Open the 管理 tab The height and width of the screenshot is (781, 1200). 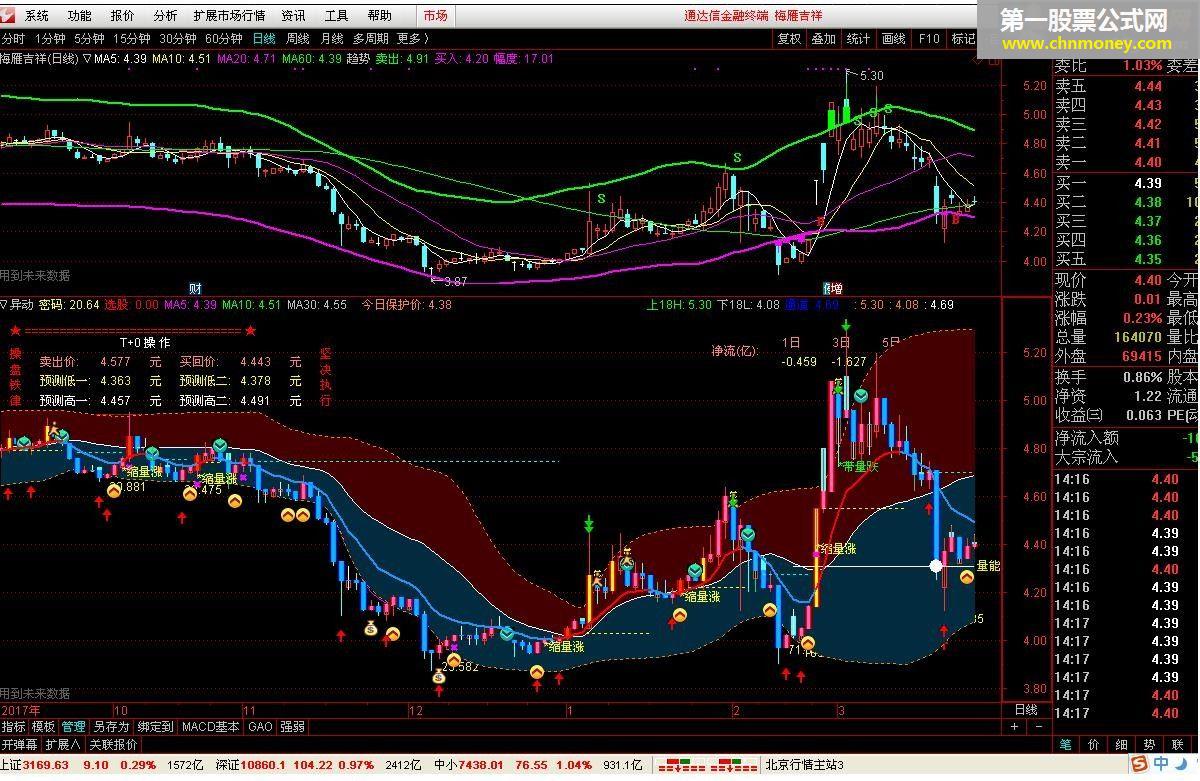click(73, 727)
